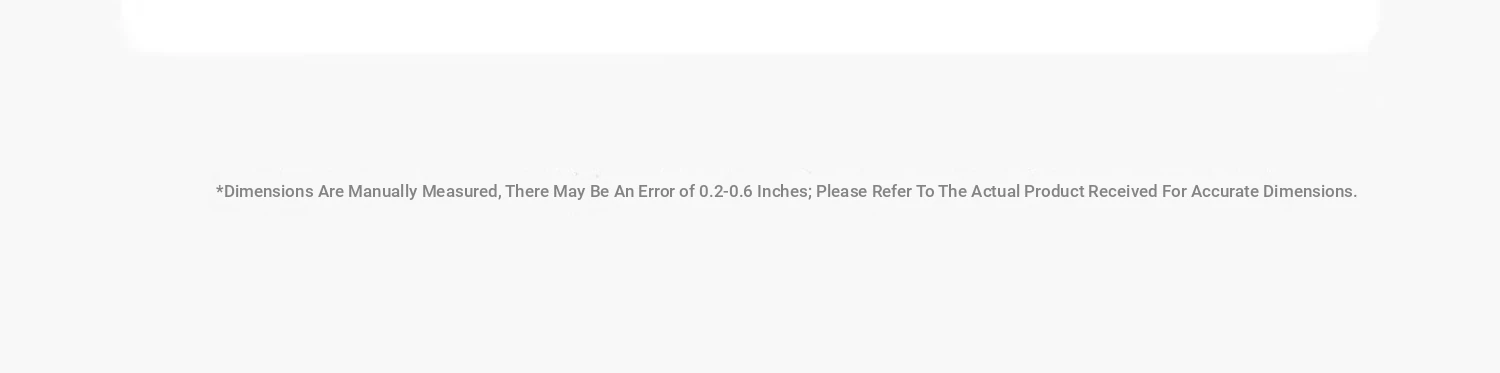
Task: Select the word "Product" in the note
Action: [x=1054, y=191]
